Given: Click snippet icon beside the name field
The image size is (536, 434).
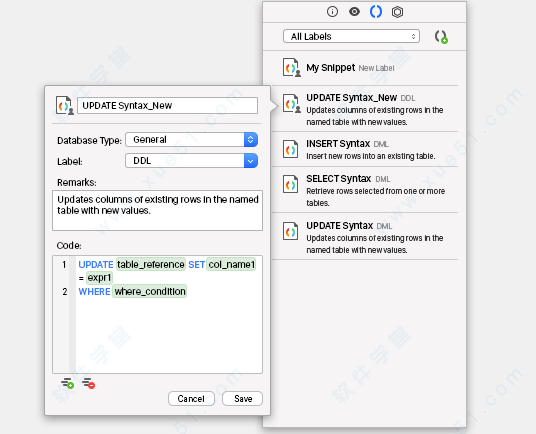Looking at the screenshot, I should 65,105.
